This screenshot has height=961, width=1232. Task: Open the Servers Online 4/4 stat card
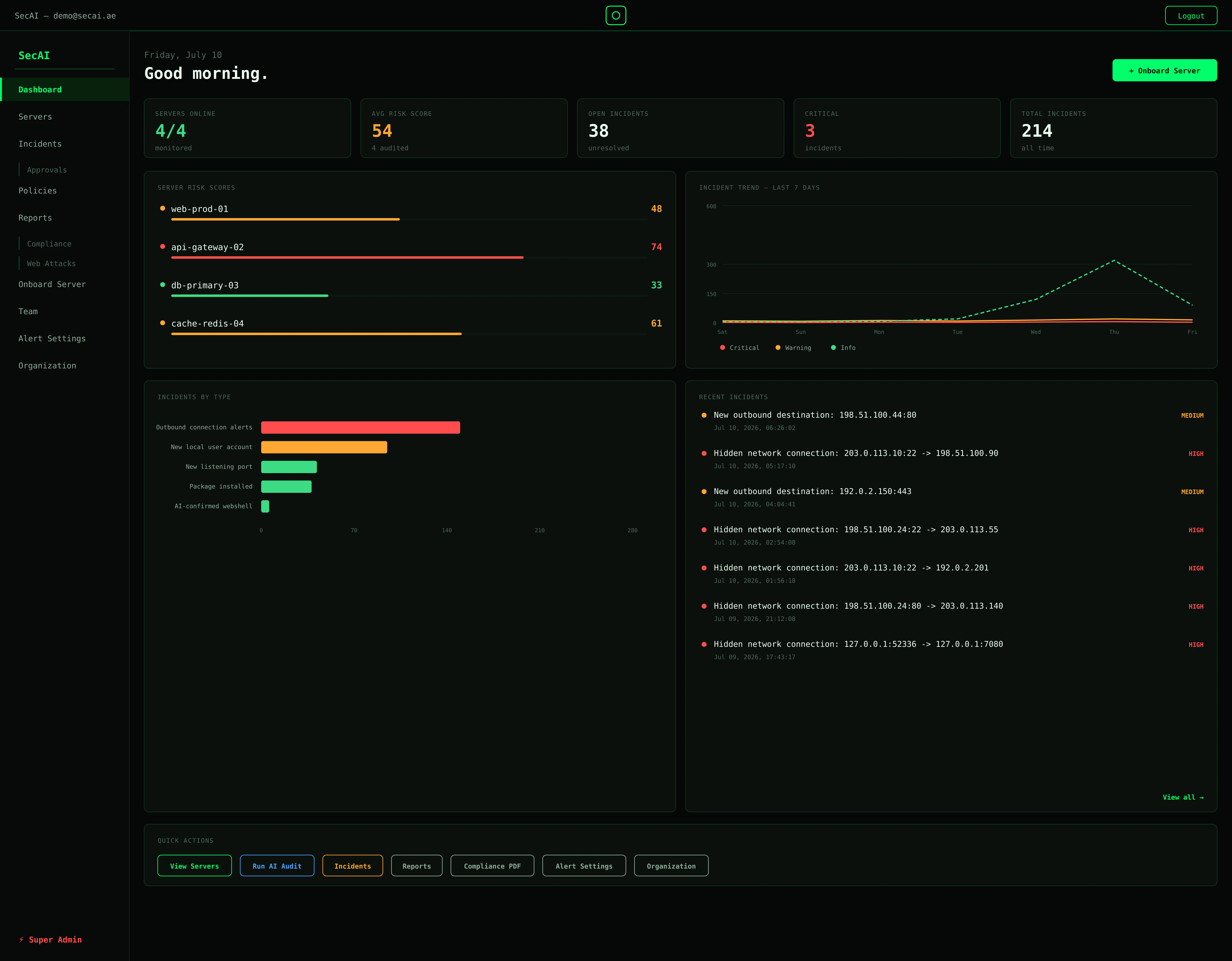click(x=247, y=128)
